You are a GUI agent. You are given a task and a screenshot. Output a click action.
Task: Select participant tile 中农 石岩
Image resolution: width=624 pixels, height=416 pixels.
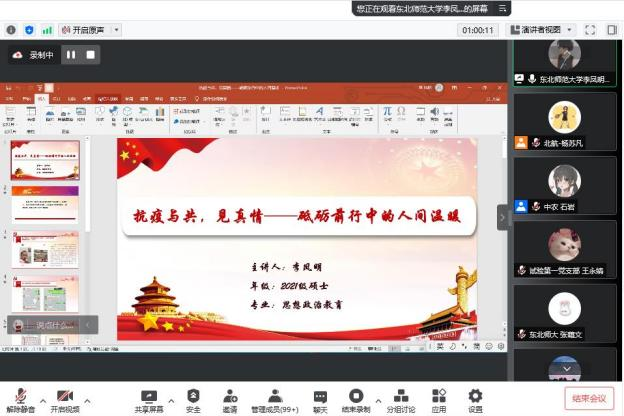point(564,188)
